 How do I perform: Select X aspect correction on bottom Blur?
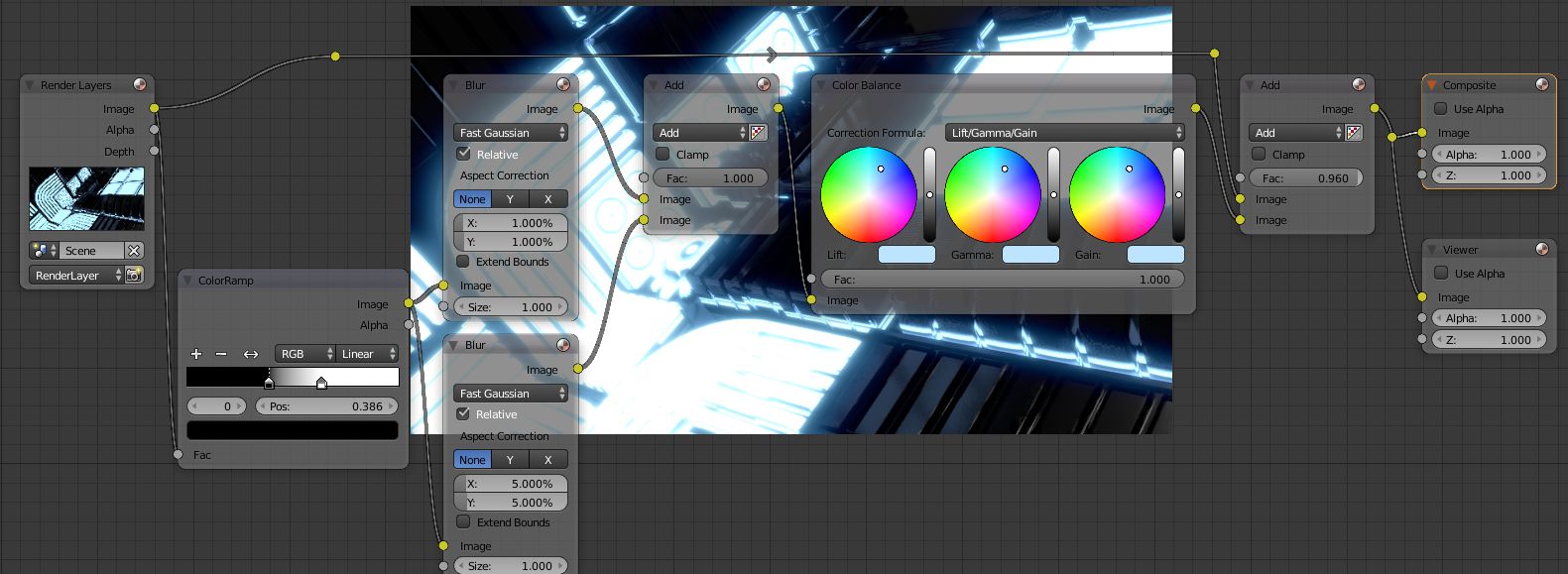pos(547,460)
